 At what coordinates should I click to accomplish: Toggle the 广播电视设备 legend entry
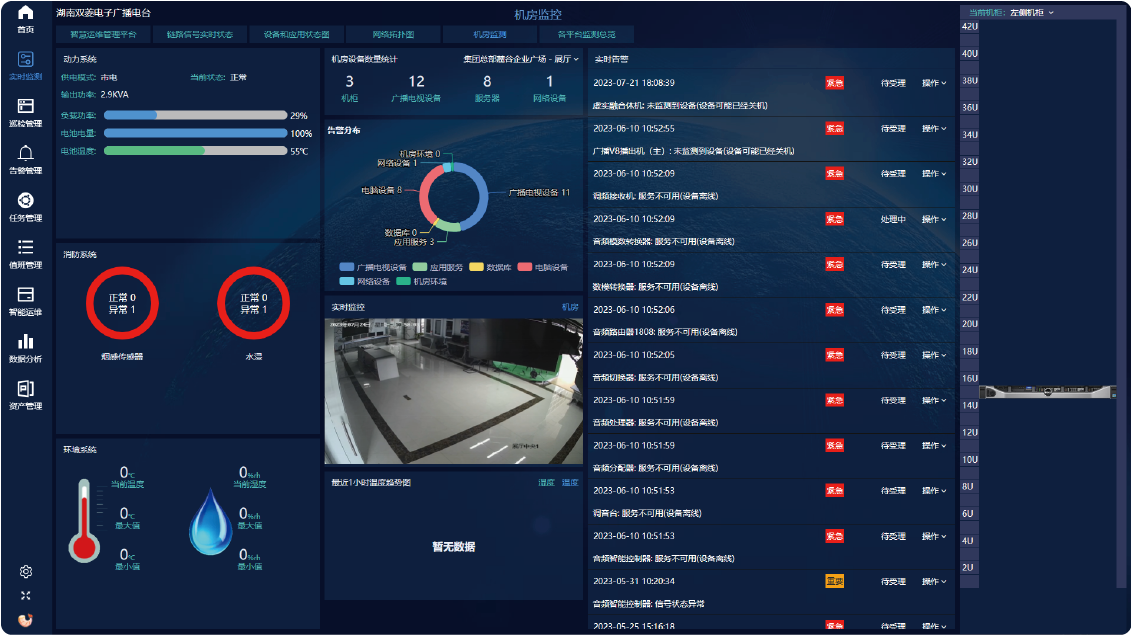tap(373, 267)
